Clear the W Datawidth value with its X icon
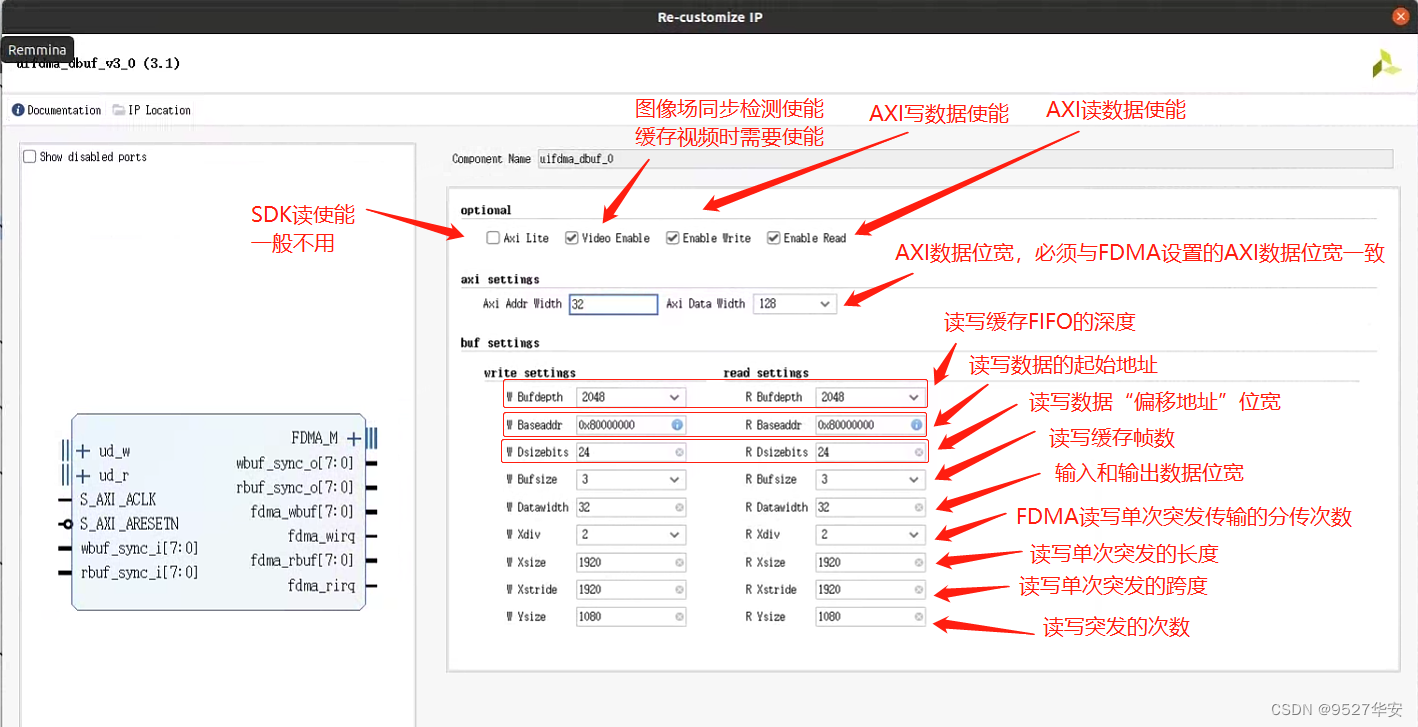 point(679,507)
